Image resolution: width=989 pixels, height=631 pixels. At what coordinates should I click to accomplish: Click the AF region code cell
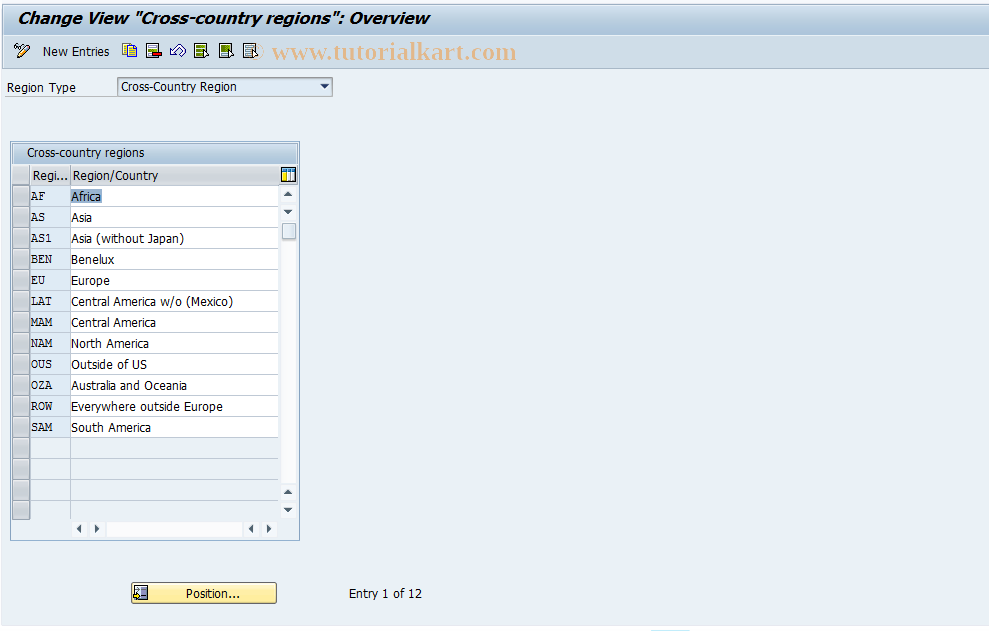(50, 196)
